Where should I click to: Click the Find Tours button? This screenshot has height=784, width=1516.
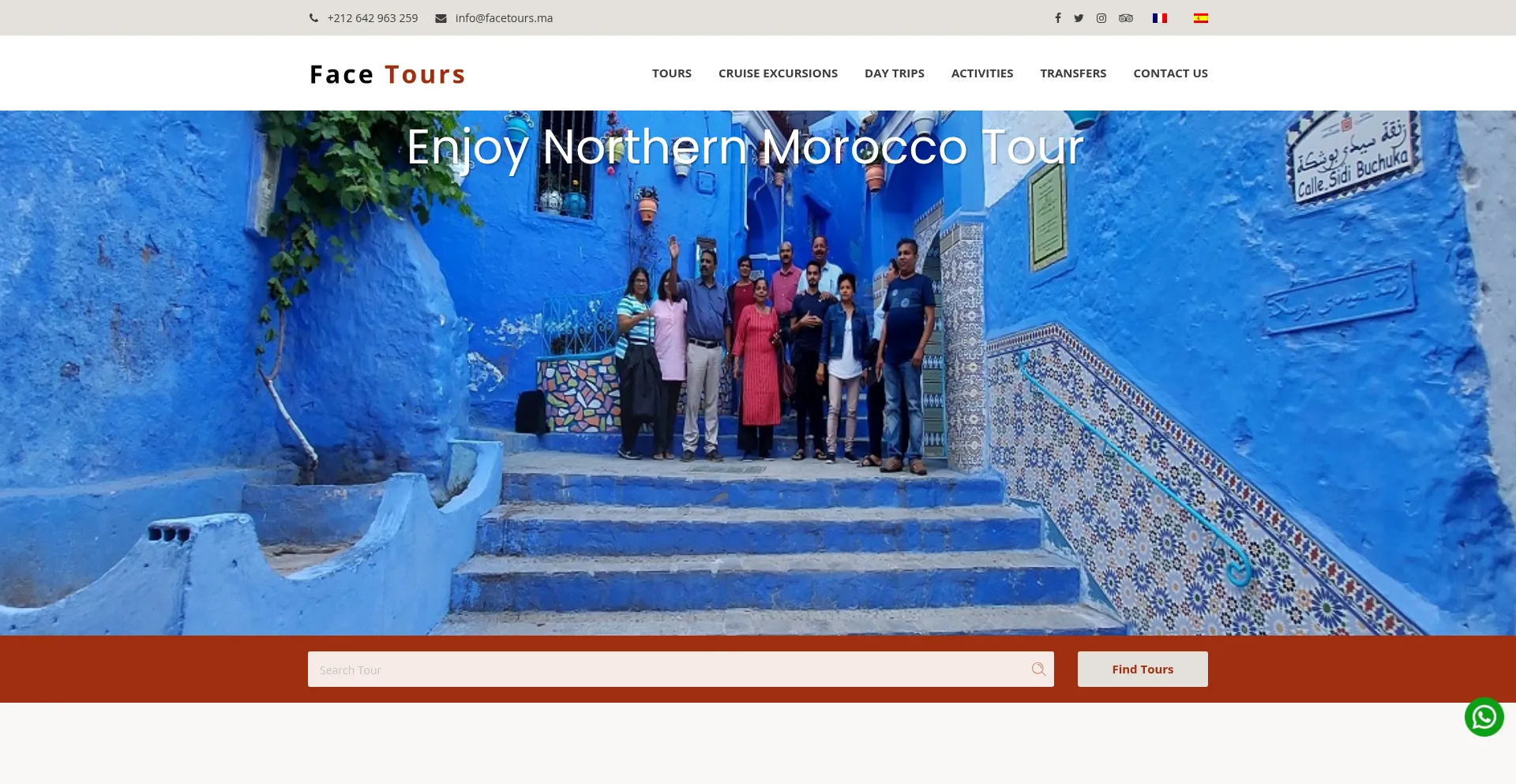pyautogui.click(x=1143, y=669)
